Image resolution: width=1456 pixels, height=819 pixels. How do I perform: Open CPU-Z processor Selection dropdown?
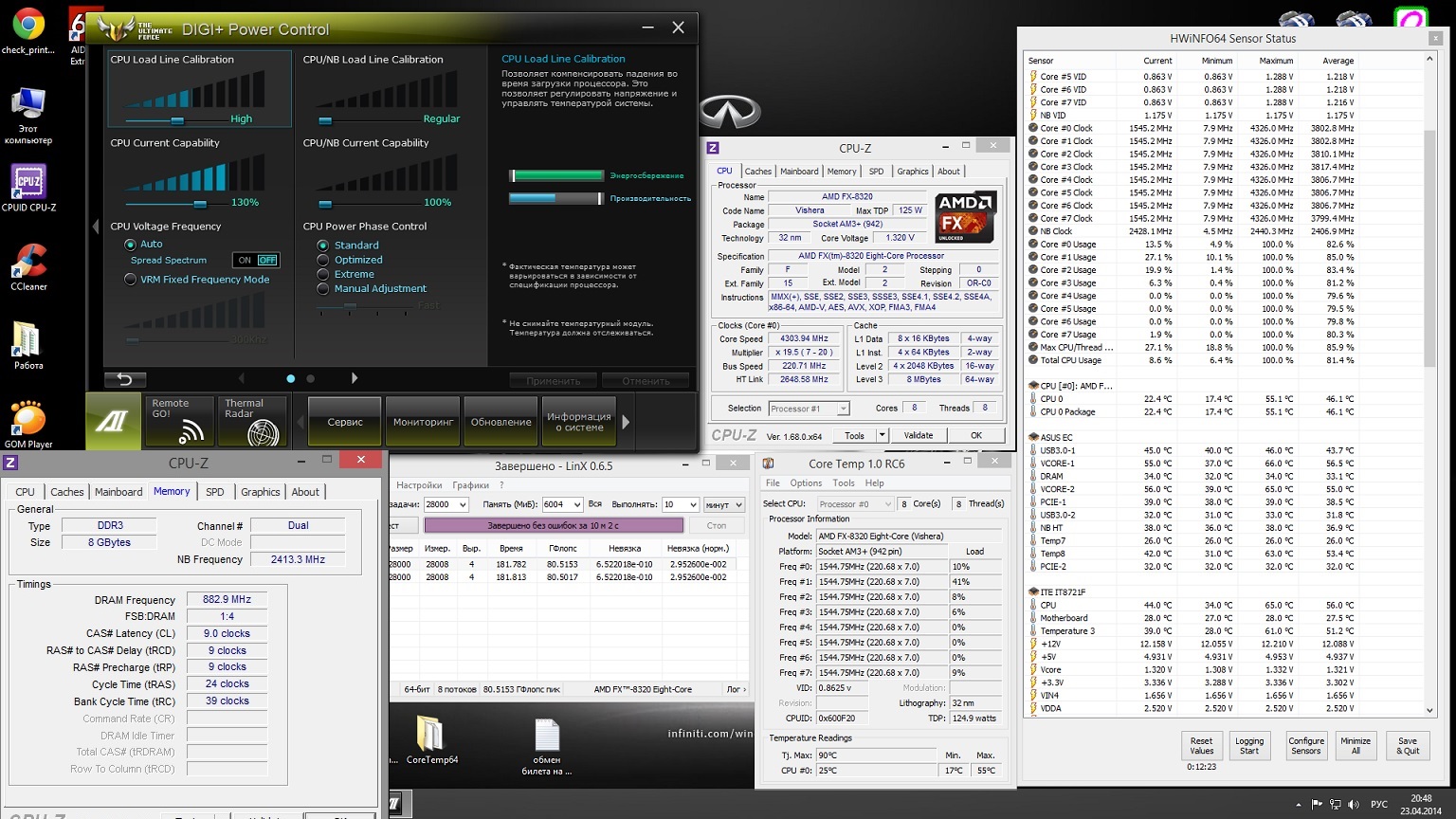click(809, 409)
